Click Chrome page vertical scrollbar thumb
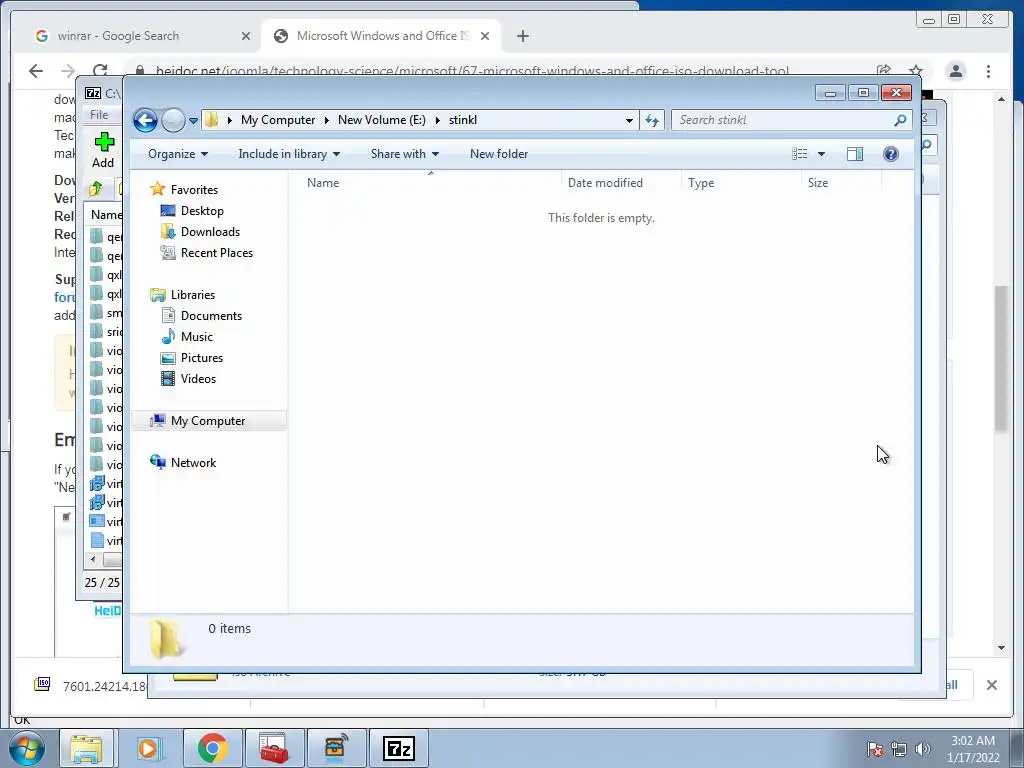The width and height of the screenshot is (1024, 768). click(1001, 359)
